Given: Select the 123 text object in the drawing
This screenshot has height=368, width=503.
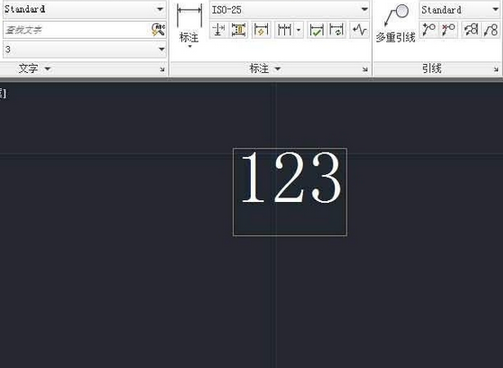Looking at the screenshot, I should click(291, 177).
